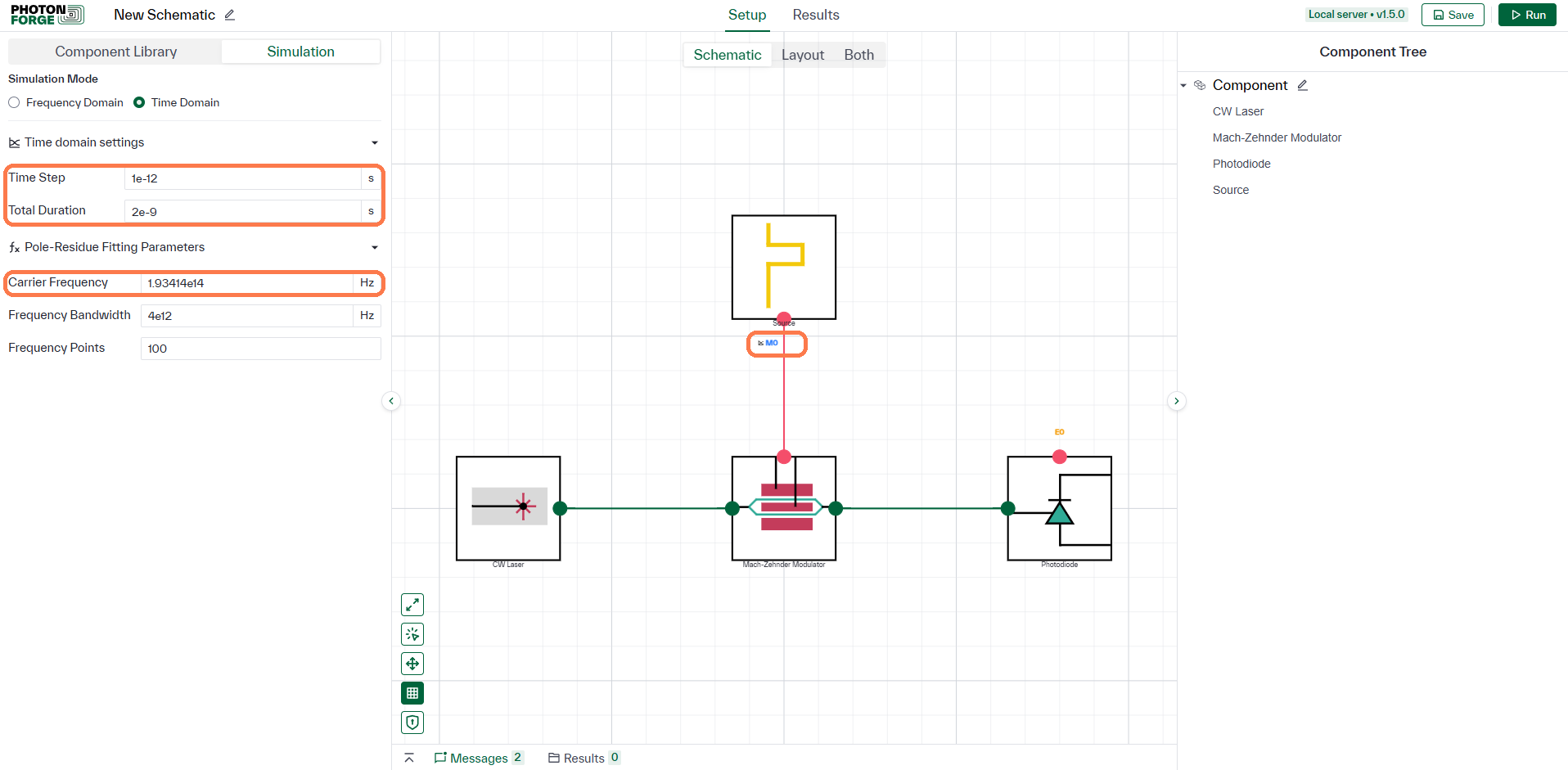1568x770 pixels.
Task: Collapse Pole-Residue Fitting Parameters section
Action: (x=375, y=247)
